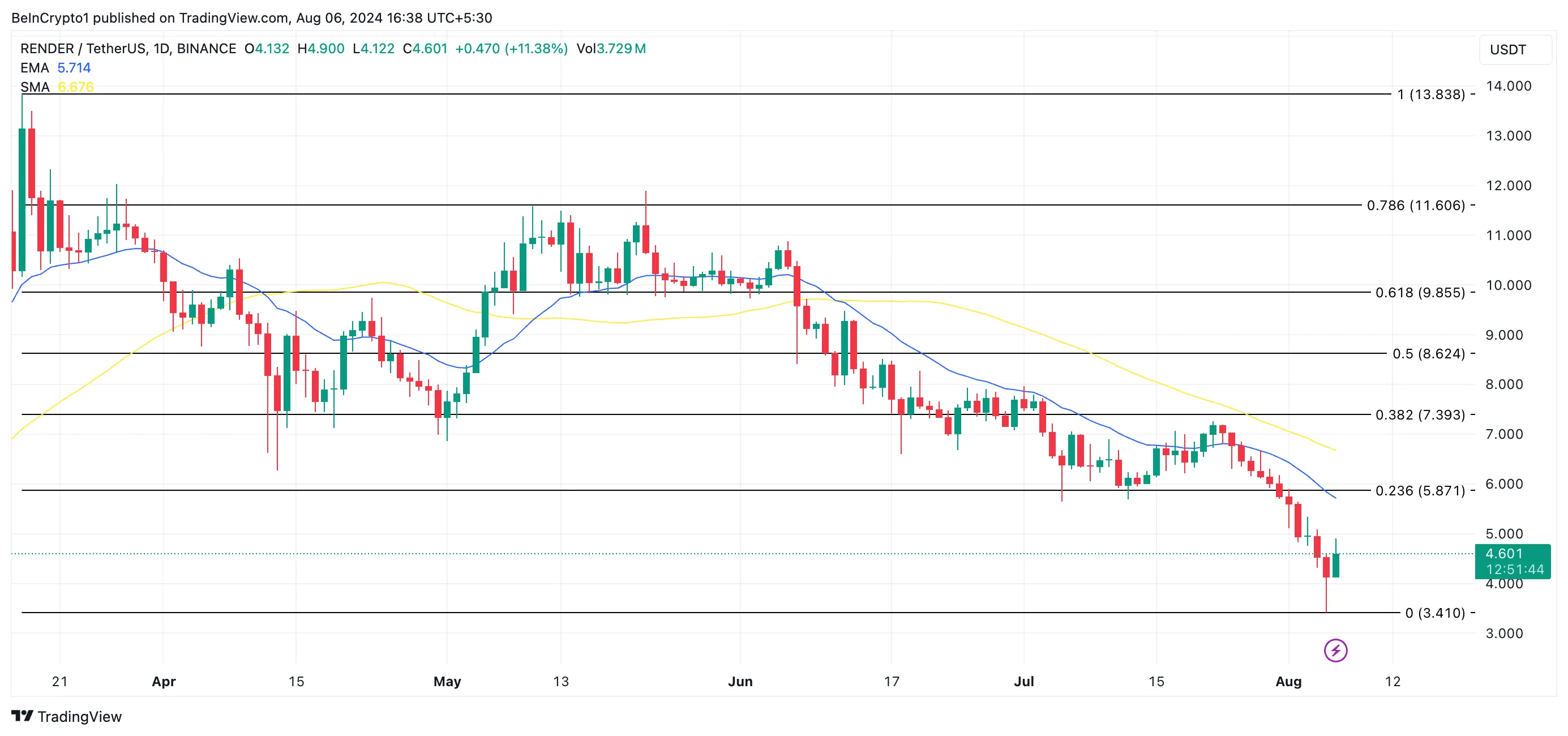The image size is (1568, 736).
Task: Click the blue EMA value 5.714
Action: coord(74,67)
